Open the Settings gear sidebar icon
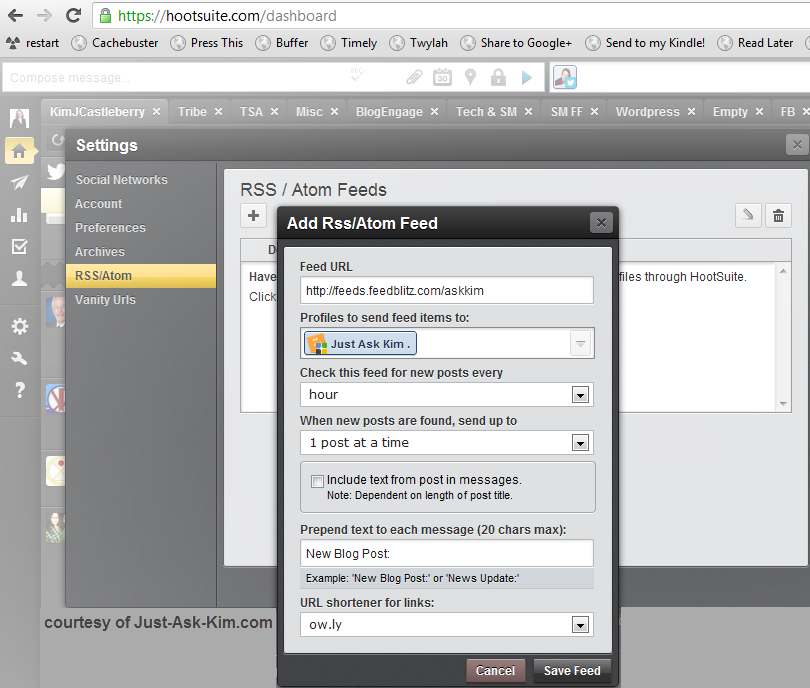Viewport: 810px width, 688px height. 19,326
